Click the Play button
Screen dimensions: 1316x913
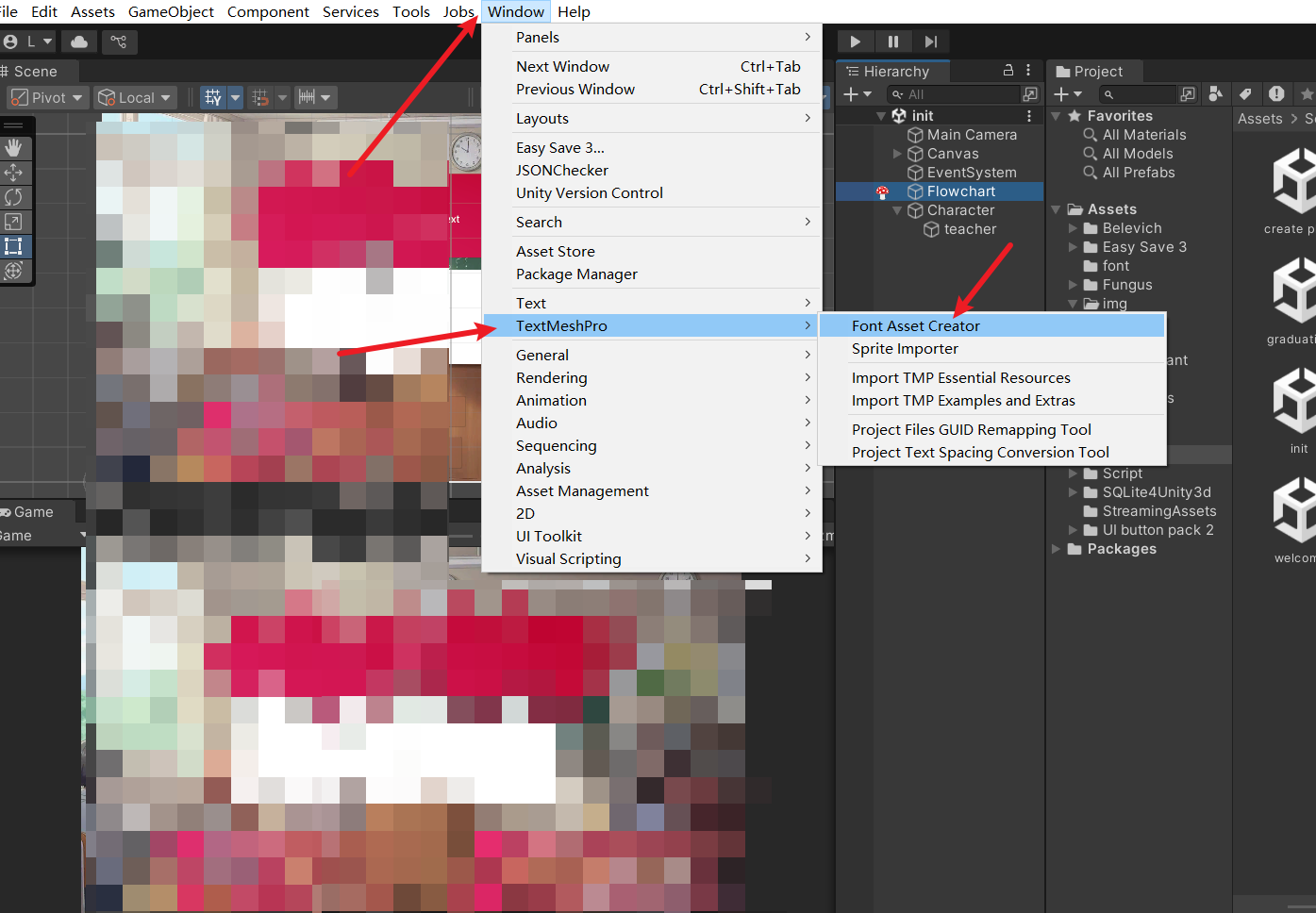pos(855,41)
